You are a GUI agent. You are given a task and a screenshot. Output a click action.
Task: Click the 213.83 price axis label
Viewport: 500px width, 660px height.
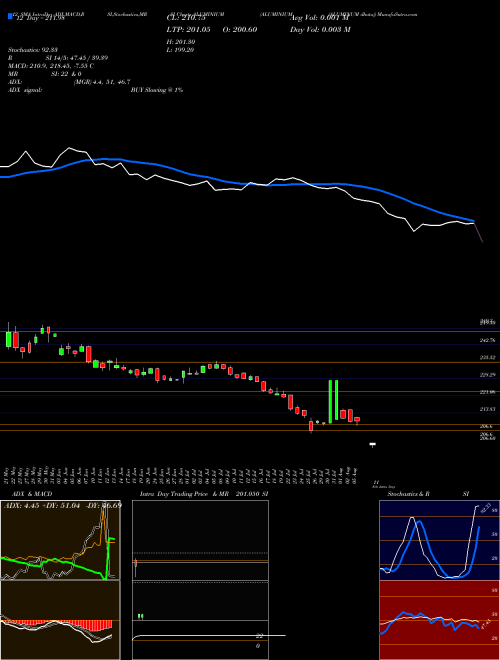pyautogui.click(x=487, y=409)
